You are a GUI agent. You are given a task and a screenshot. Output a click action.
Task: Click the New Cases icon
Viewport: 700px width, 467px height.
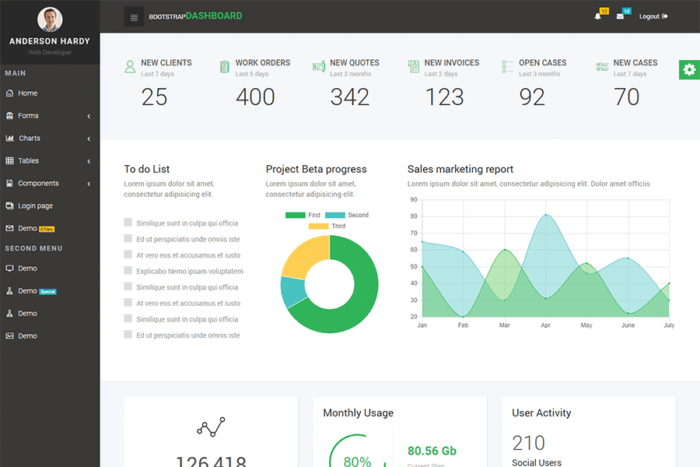point(602,67)
